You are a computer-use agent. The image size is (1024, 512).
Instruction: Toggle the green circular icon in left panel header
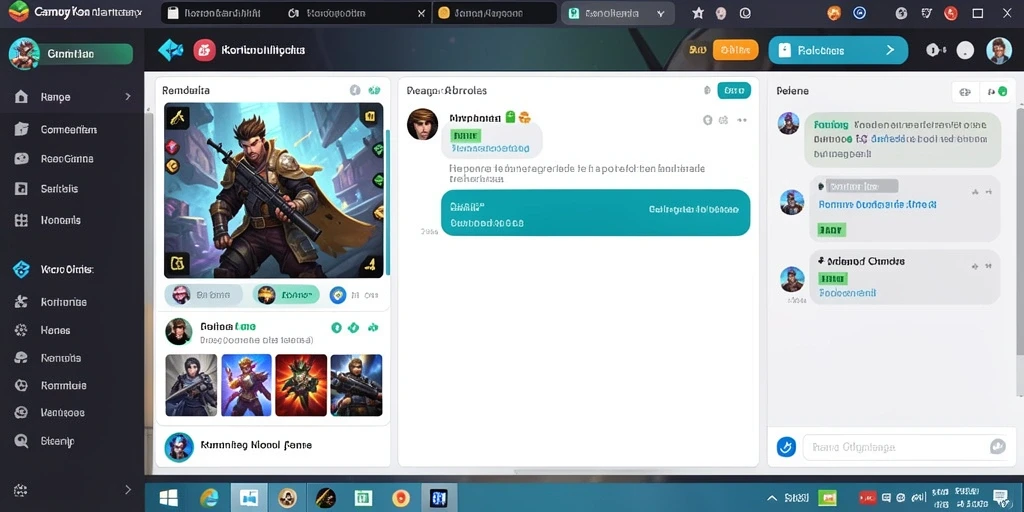tap(374, 91)
